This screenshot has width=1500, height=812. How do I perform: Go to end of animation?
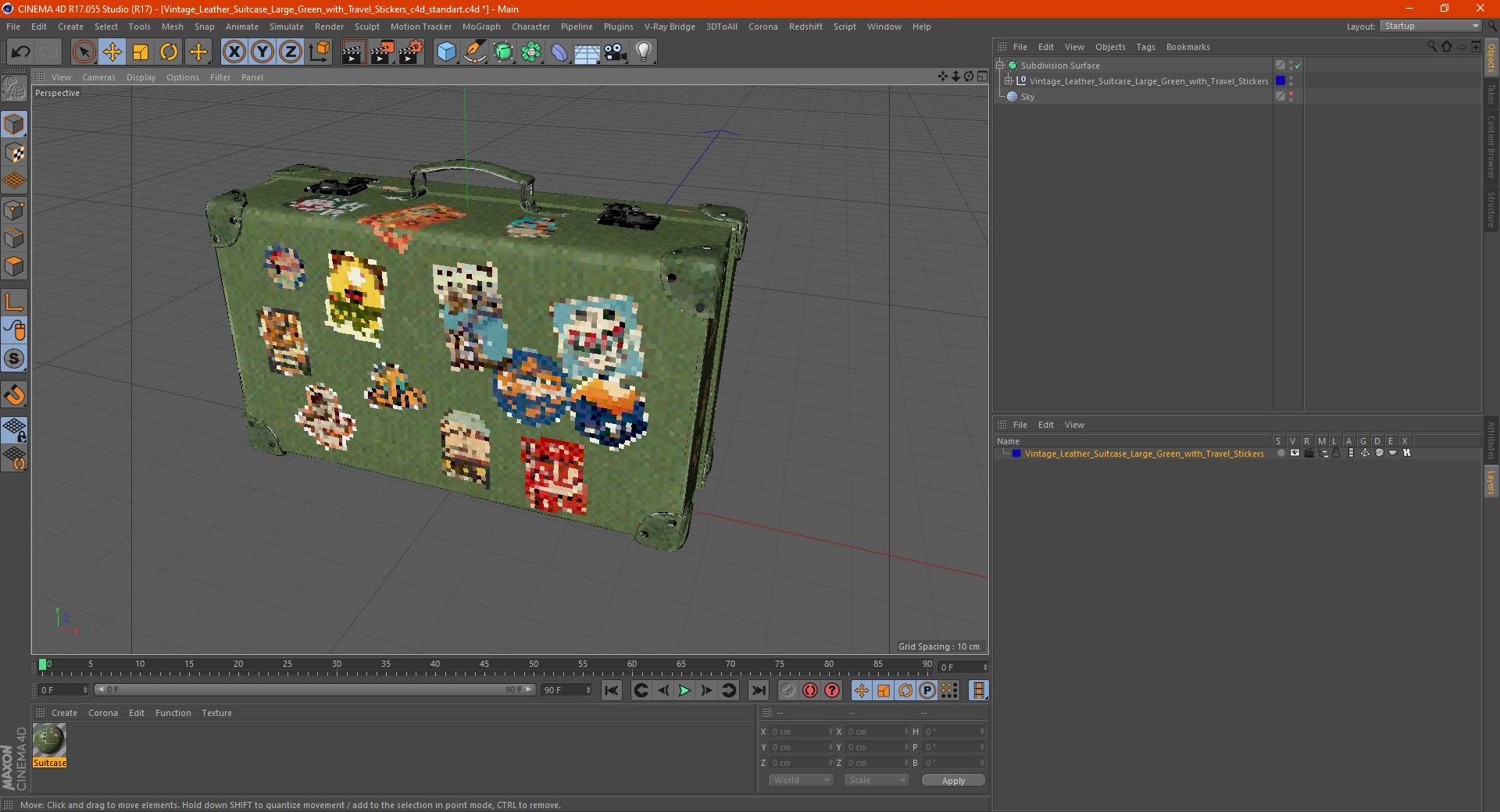point(758,690)
